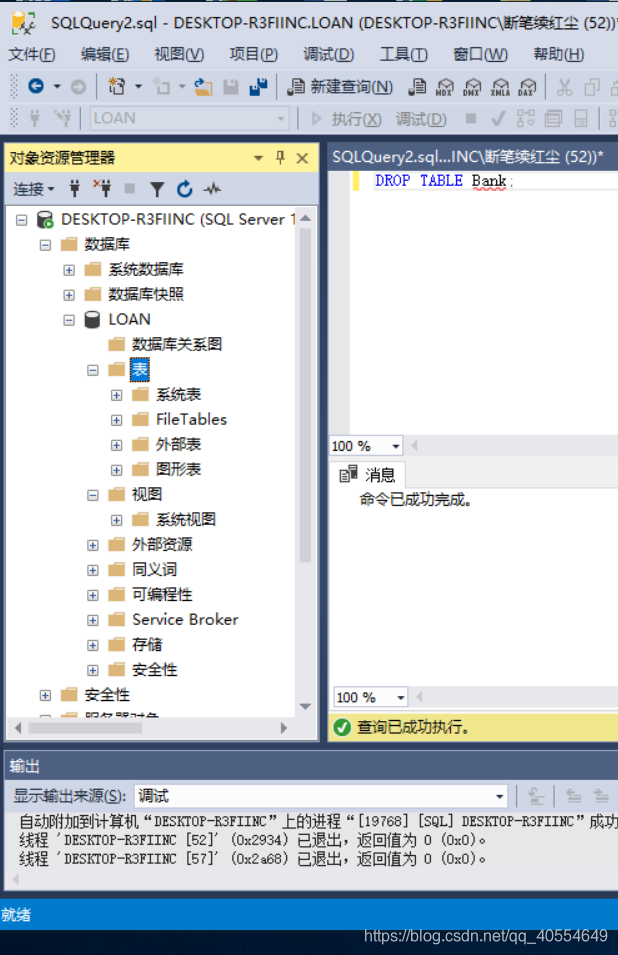Open Object Explorer window position dropdown arrow
Screen dimensions: 618x955
(258, 158)
